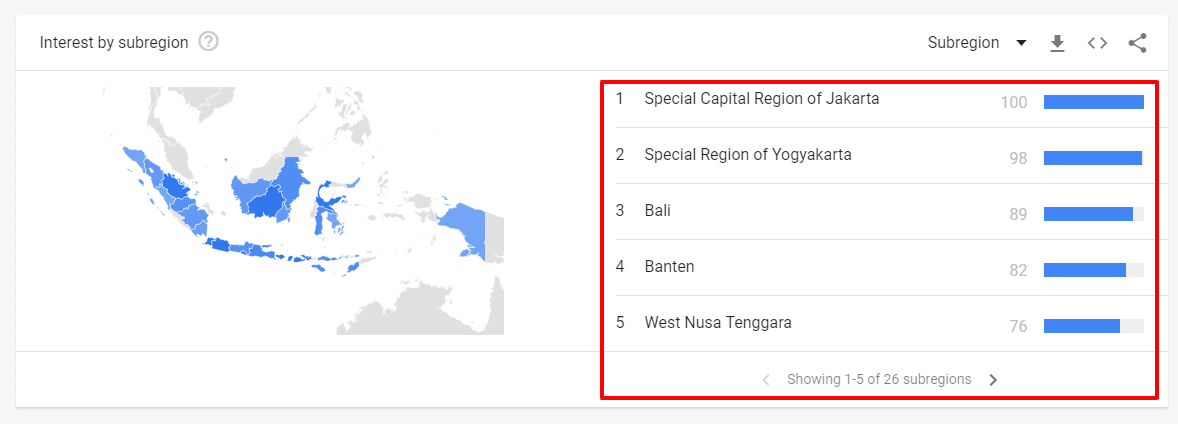Open the embed code icon
Screen dimensions: 1178x424
[1097, 43]
